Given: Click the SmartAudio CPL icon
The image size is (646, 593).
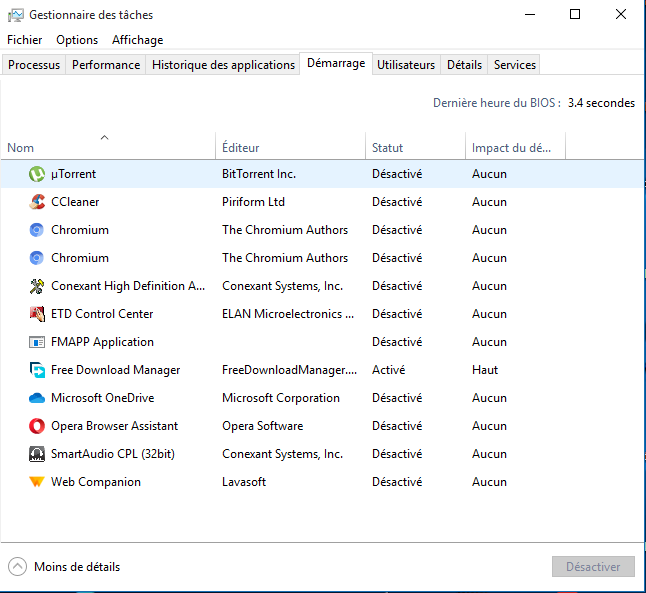Looking at the screenshot, I should pyautogui.click(x=37, y=454).
